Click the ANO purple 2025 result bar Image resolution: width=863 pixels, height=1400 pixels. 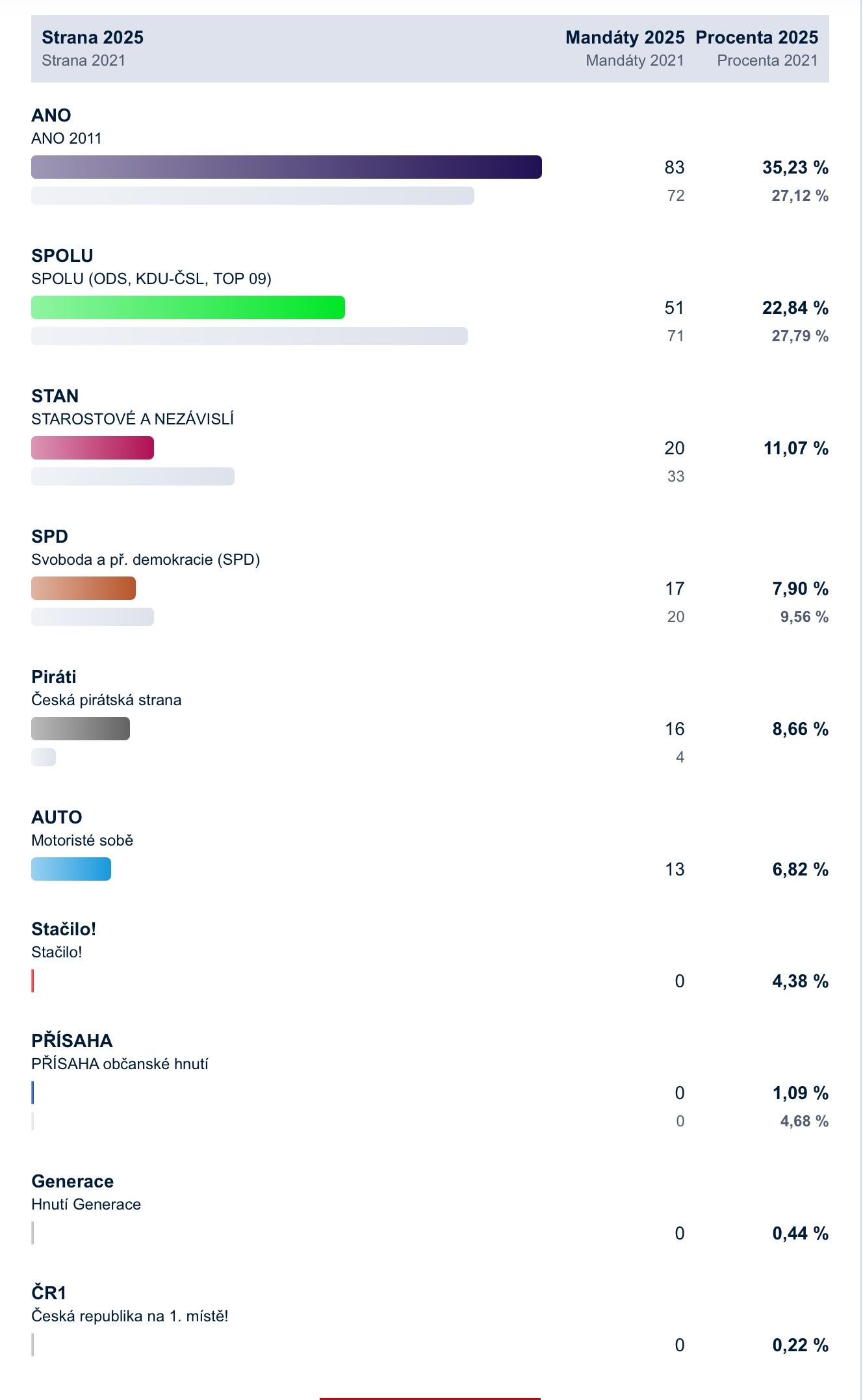tap(286, 167)
